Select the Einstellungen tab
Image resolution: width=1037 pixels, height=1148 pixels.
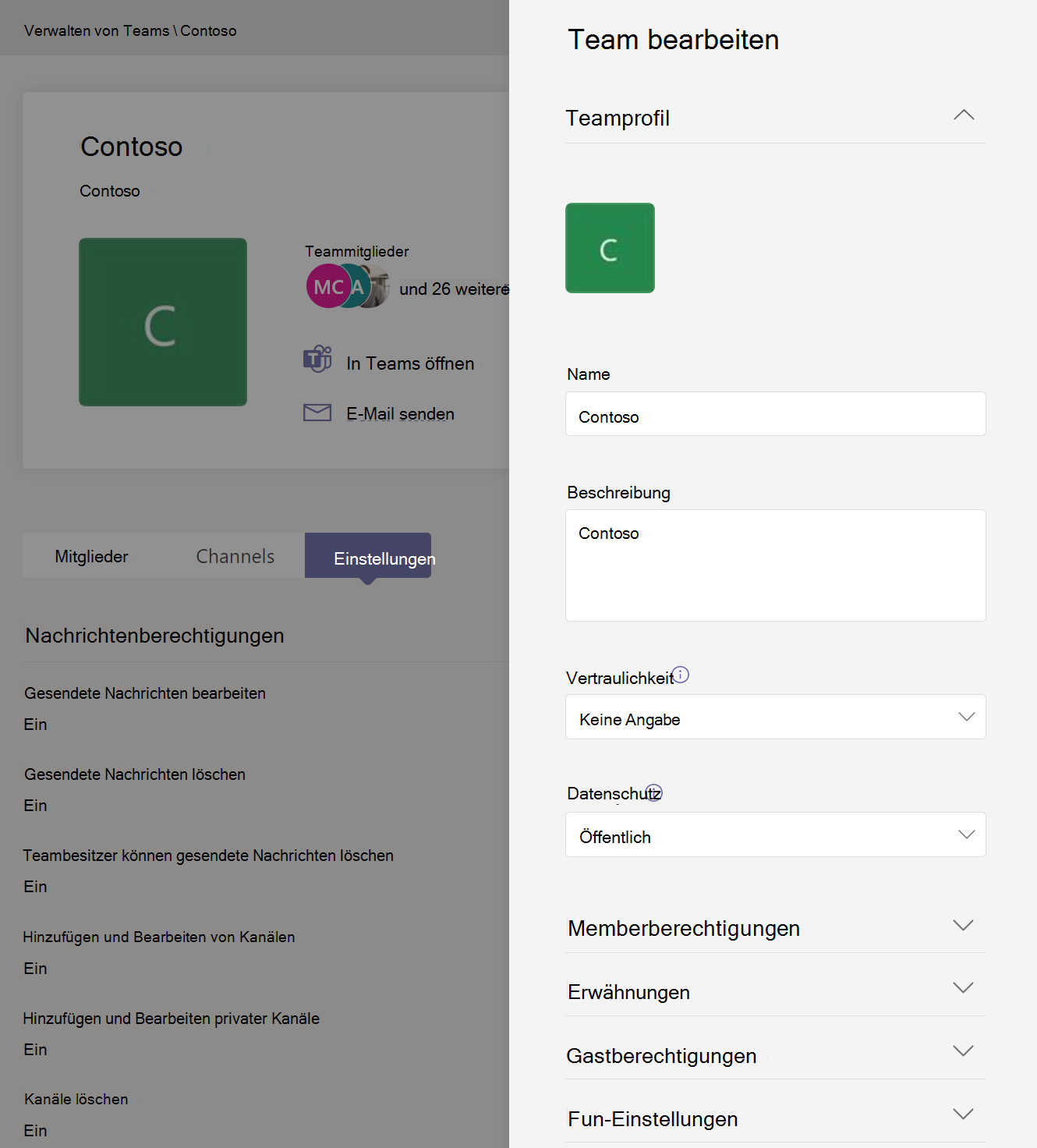[x=368, y=556]
